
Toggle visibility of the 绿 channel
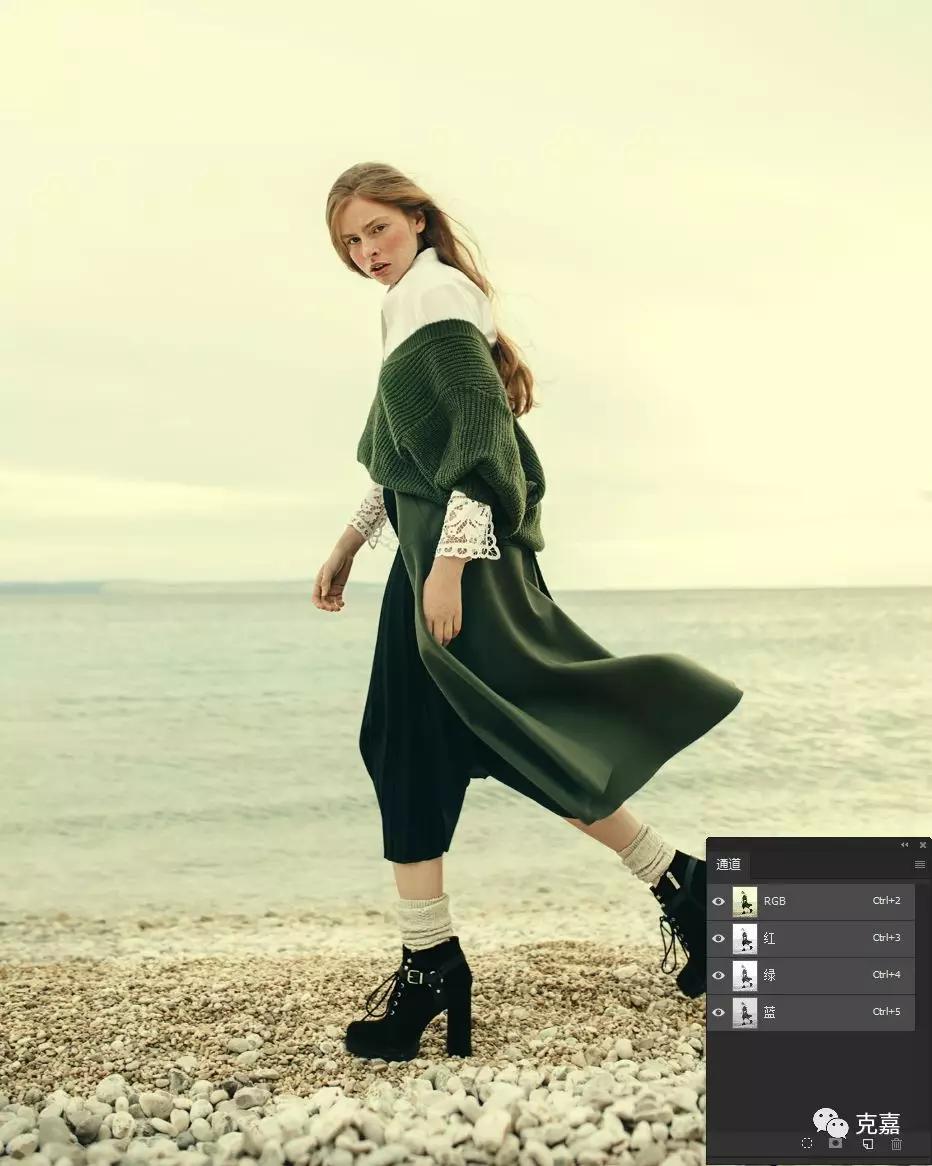coord(719,975)
